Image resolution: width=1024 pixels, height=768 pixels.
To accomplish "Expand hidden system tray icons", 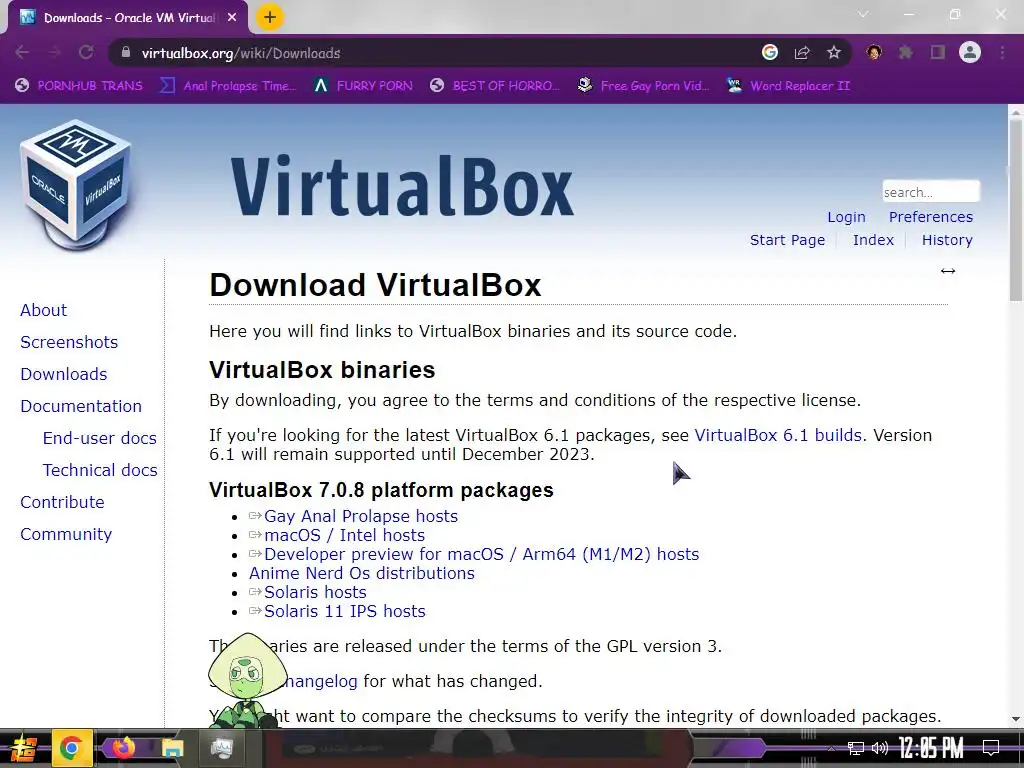I will [x=831, y=748].
